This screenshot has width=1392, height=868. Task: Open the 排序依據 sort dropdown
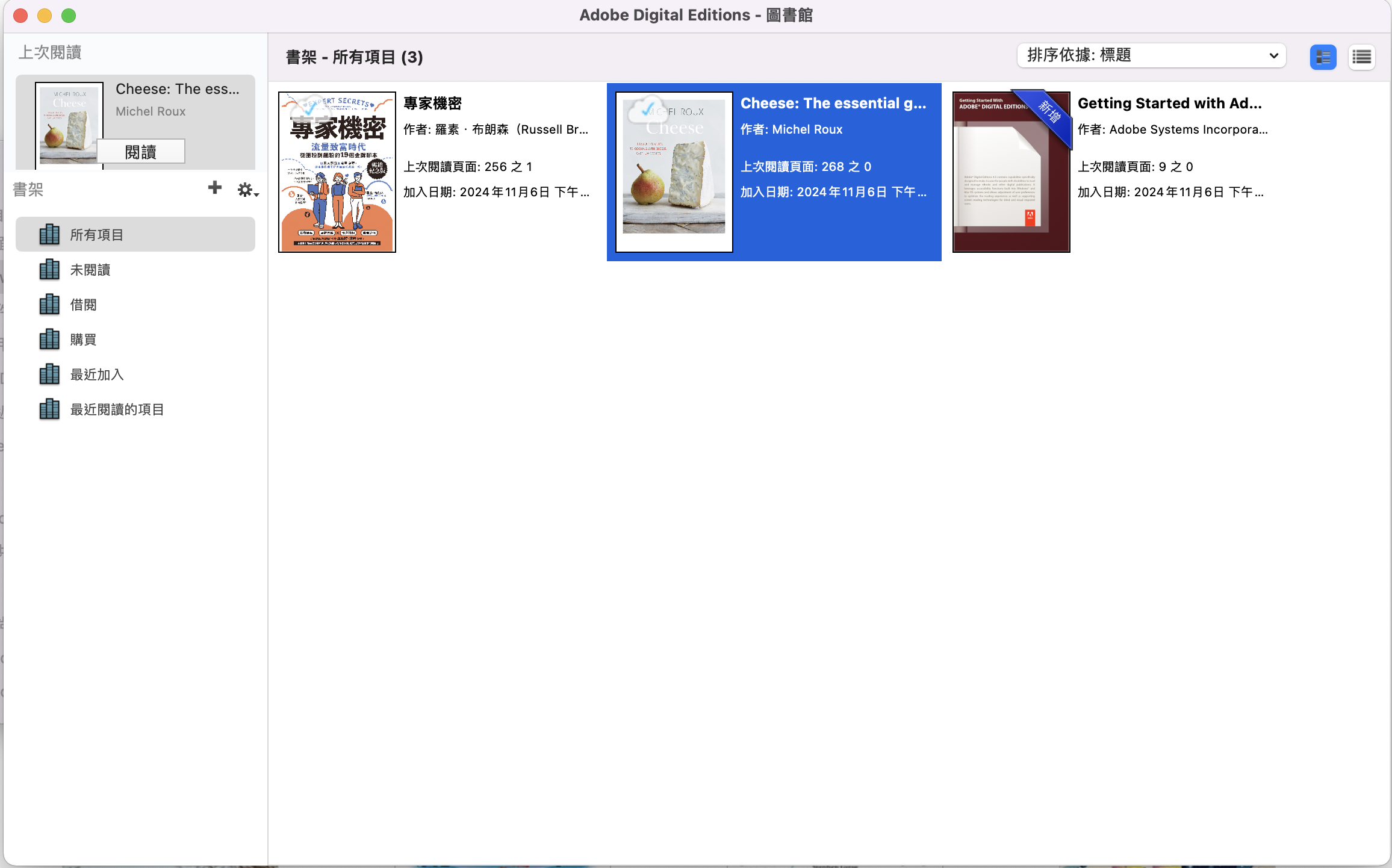click(x=1151, y=55)
